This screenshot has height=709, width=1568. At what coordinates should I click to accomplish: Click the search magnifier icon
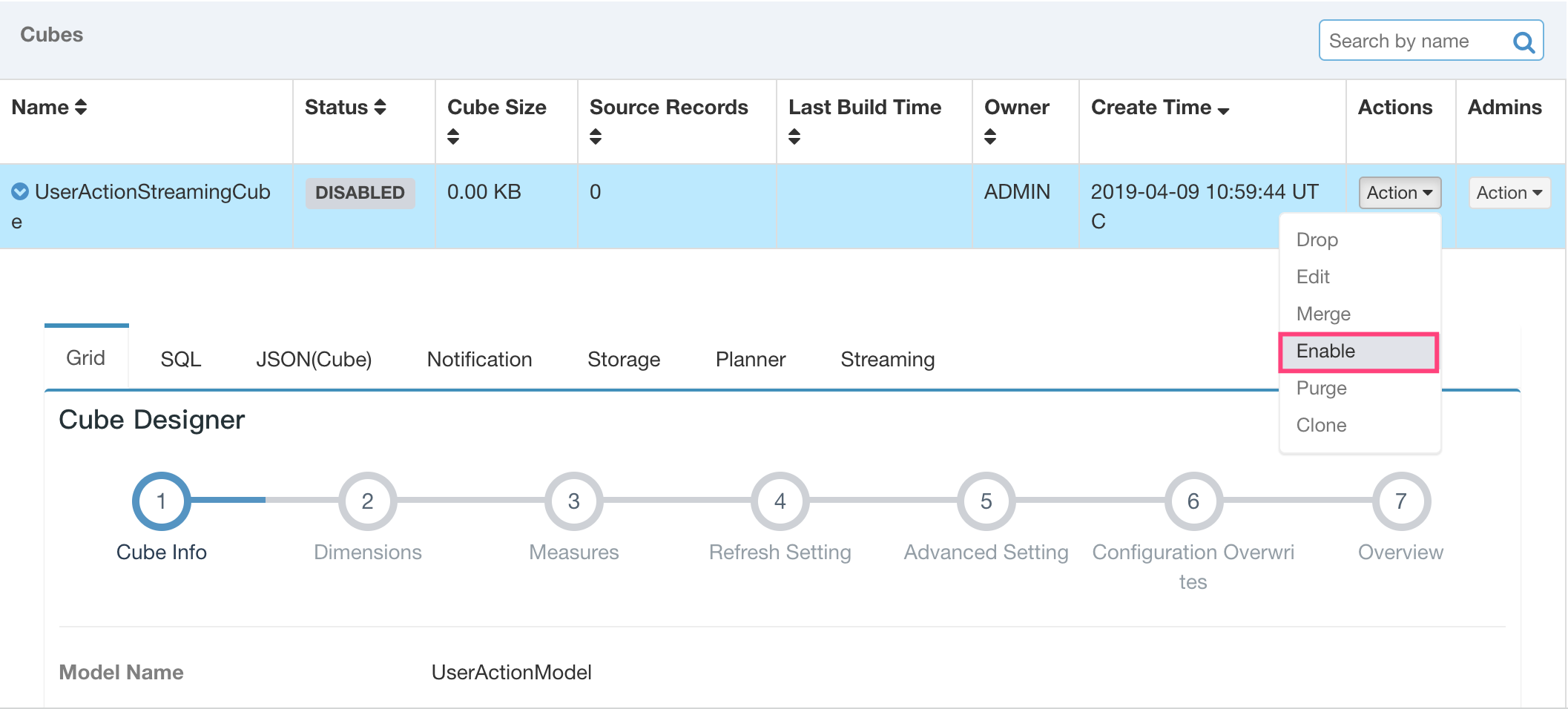1523,42
